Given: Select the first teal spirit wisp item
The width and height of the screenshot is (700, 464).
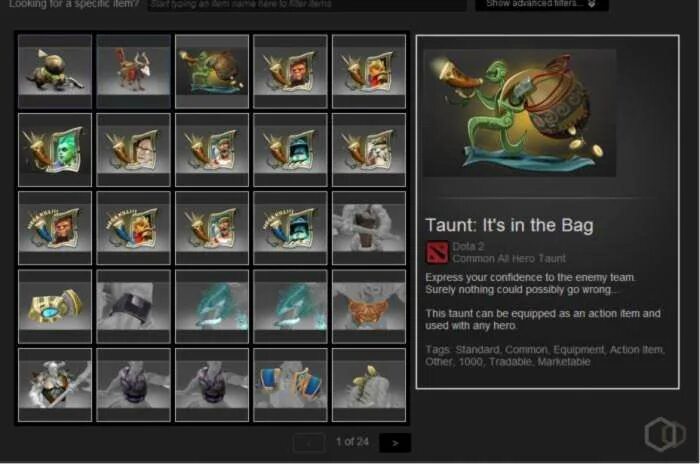Looking at the screenshot, I should click(x=212, y=306).
